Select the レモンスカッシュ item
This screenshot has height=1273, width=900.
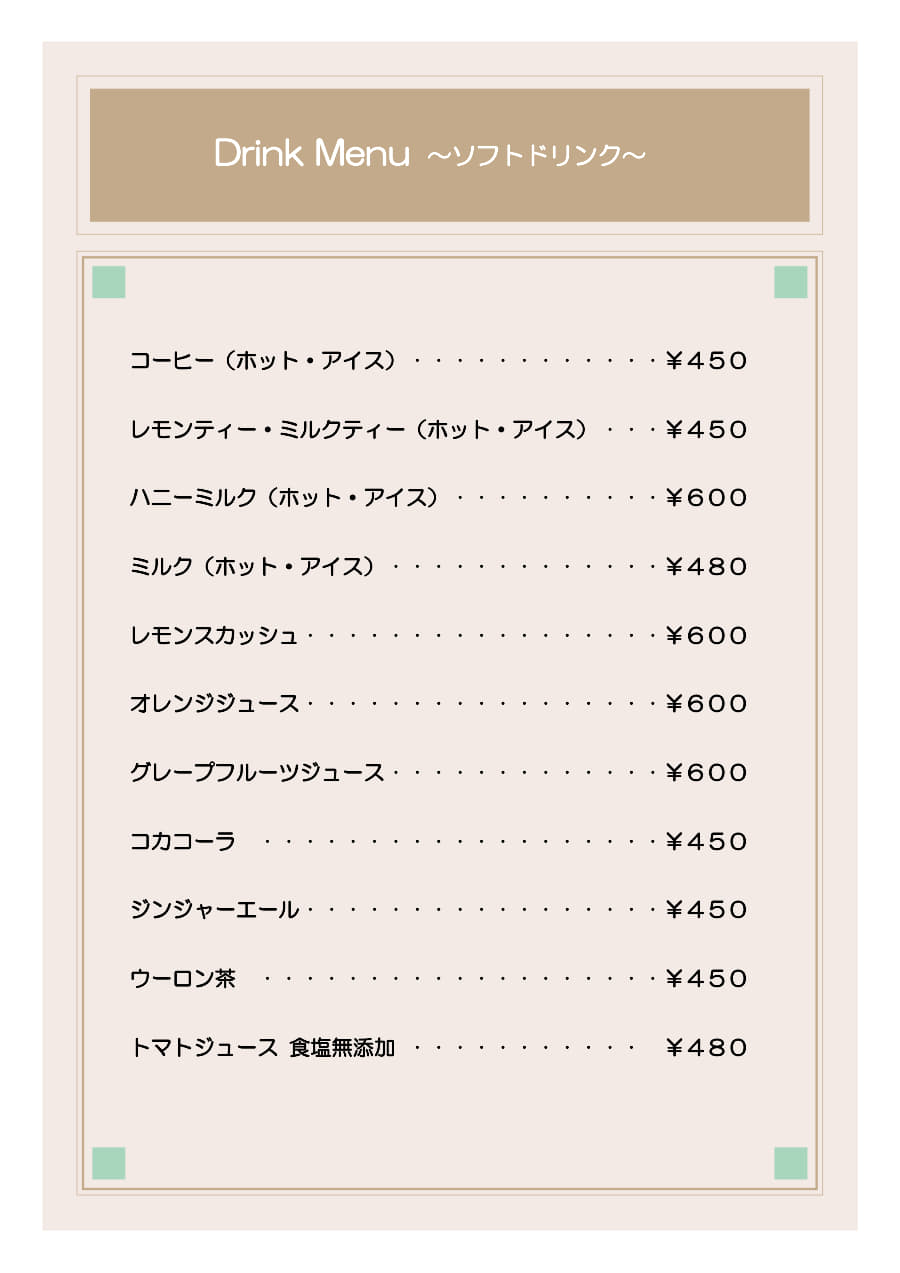click(214, 636)
